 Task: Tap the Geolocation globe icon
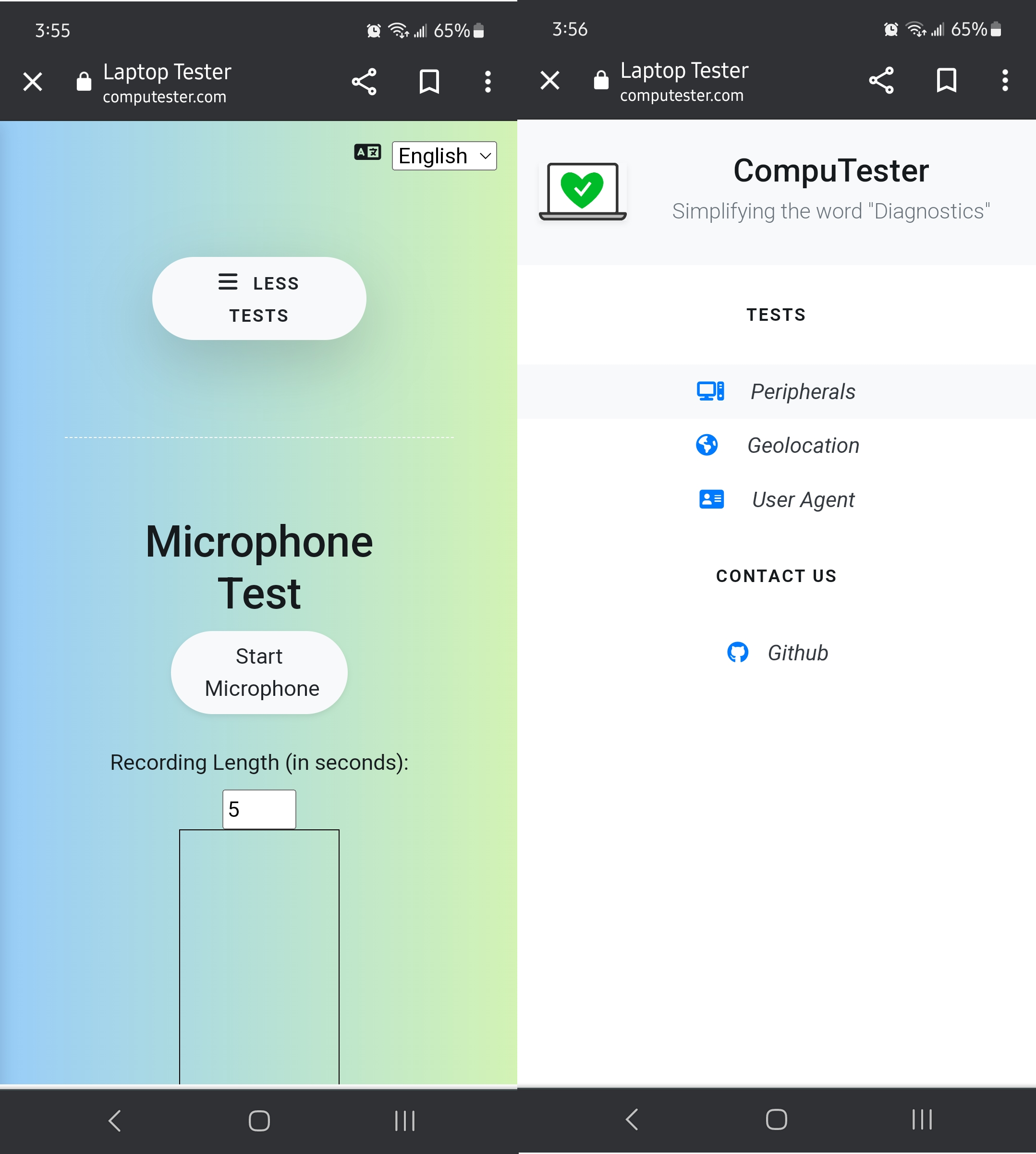(x=707, y=445)
